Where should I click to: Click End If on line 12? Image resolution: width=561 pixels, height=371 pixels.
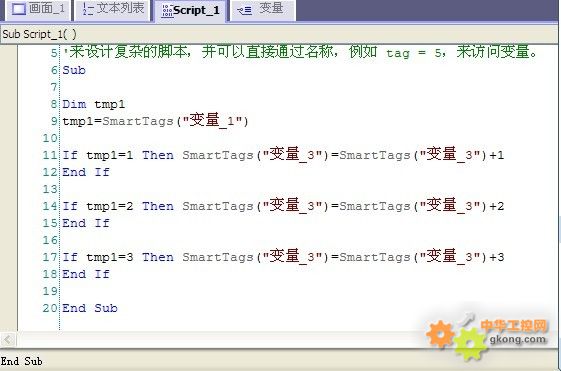[x=86, y=172]
